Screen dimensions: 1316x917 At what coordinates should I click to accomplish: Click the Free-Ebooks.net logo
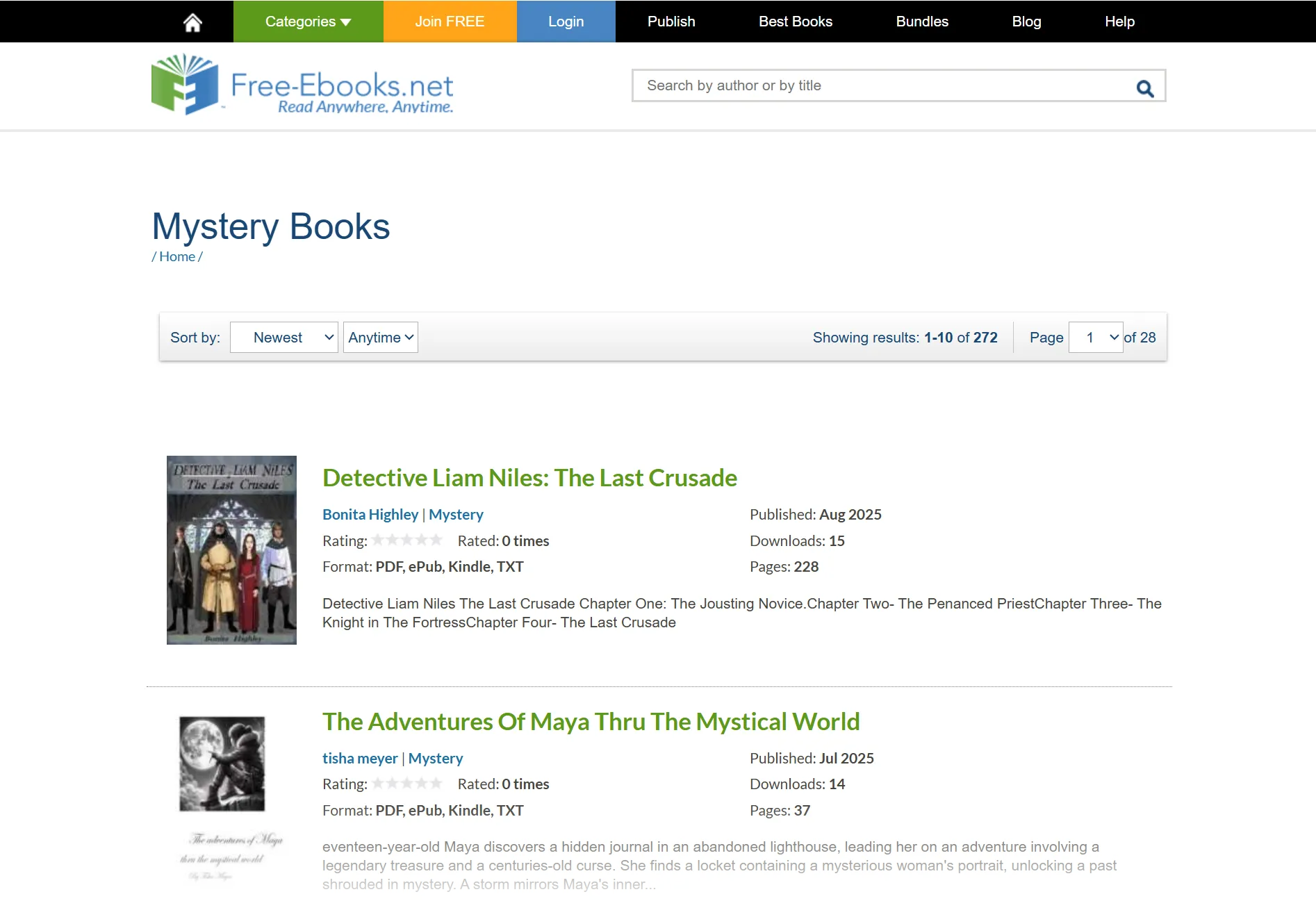(x=302, y=85)
